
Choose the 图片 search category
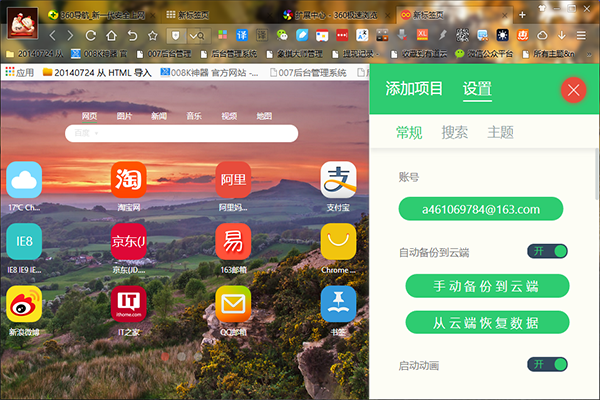pyautogui.click(x=124, y=116)
